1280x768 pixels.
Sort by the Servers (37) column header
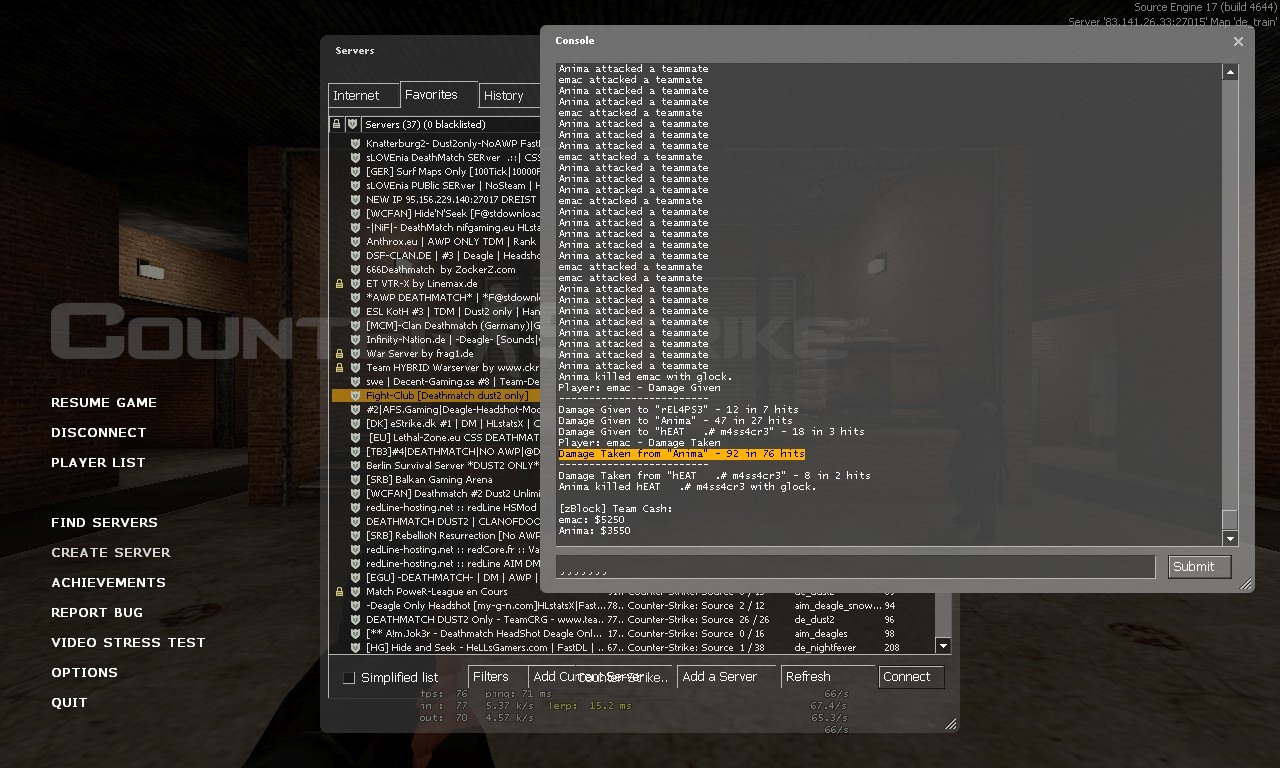point(451,125)
